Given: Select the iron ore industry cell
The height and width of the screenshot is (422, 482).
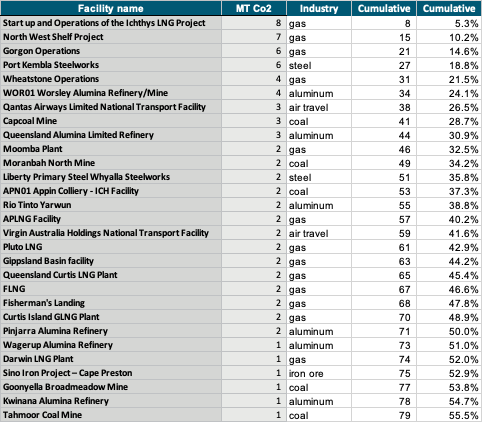Looking at the screenshot, I should (x=319, y=373).
